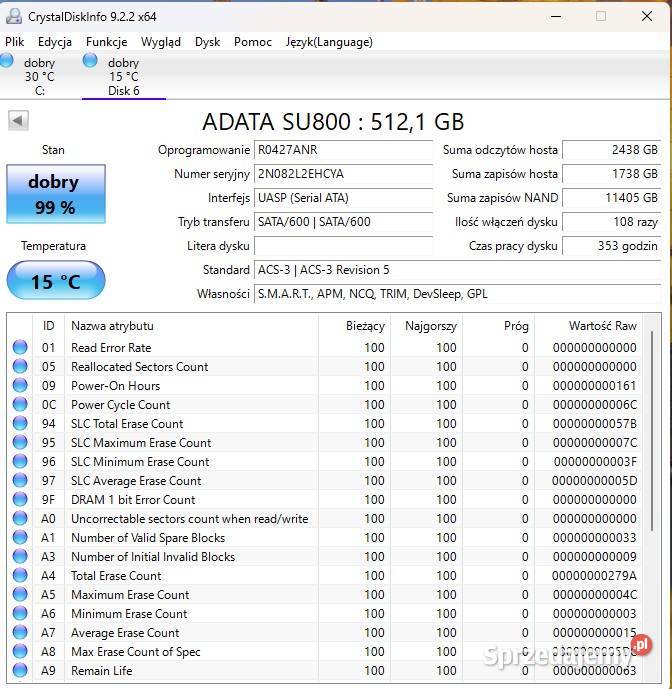Click the SMART table vertical scrollbar
Image resolution: width=672 pixels, height=689 pixels.
coord(652,432)
